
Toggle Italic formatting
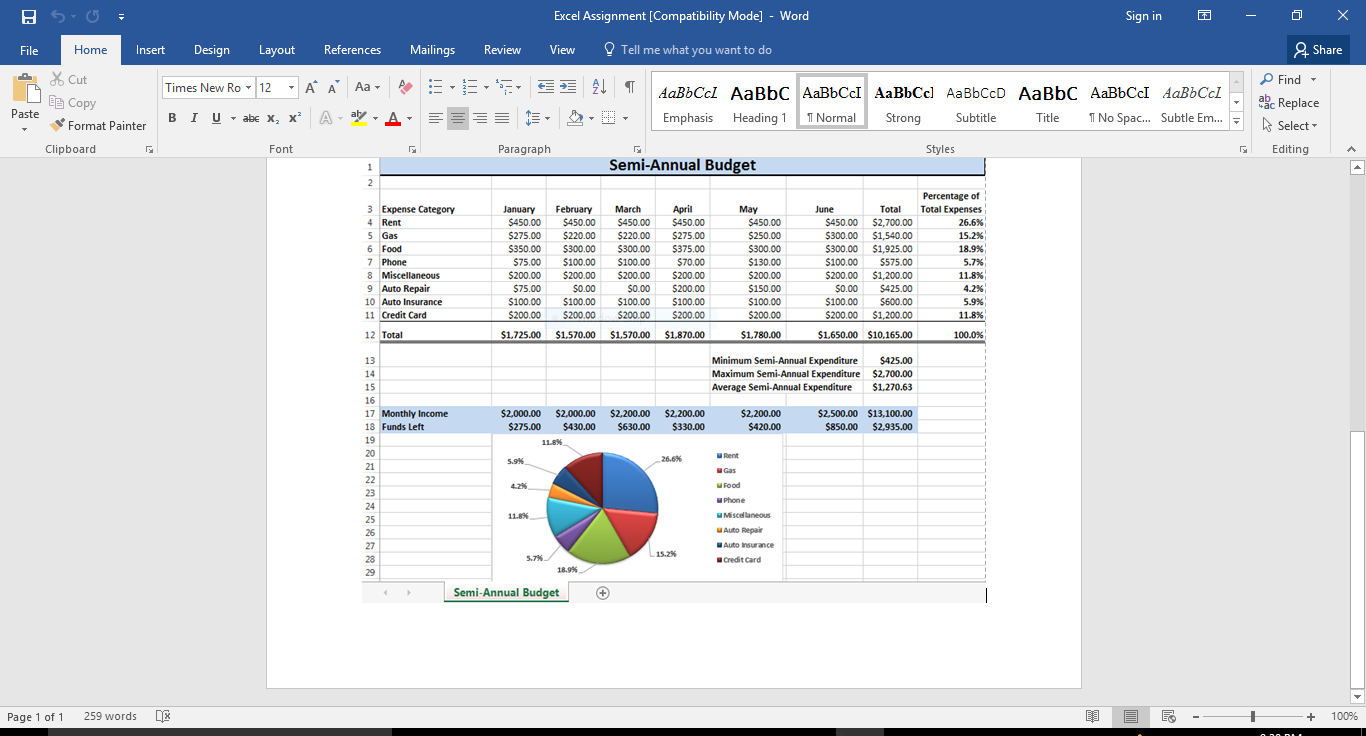tap(194, 118)
